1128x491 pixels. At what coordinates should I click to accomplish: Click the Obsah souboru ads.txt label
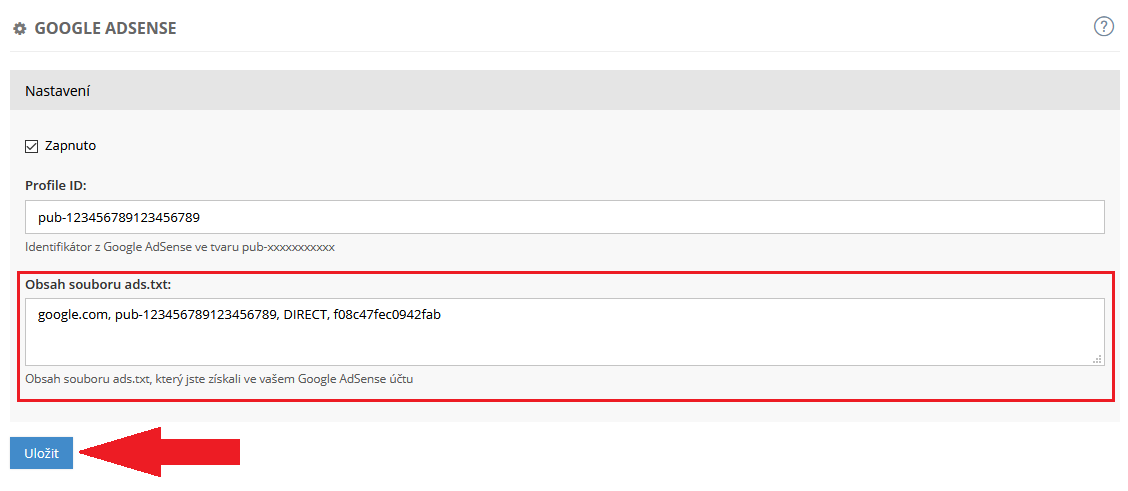pyautogui.click(x=98, y=284)
